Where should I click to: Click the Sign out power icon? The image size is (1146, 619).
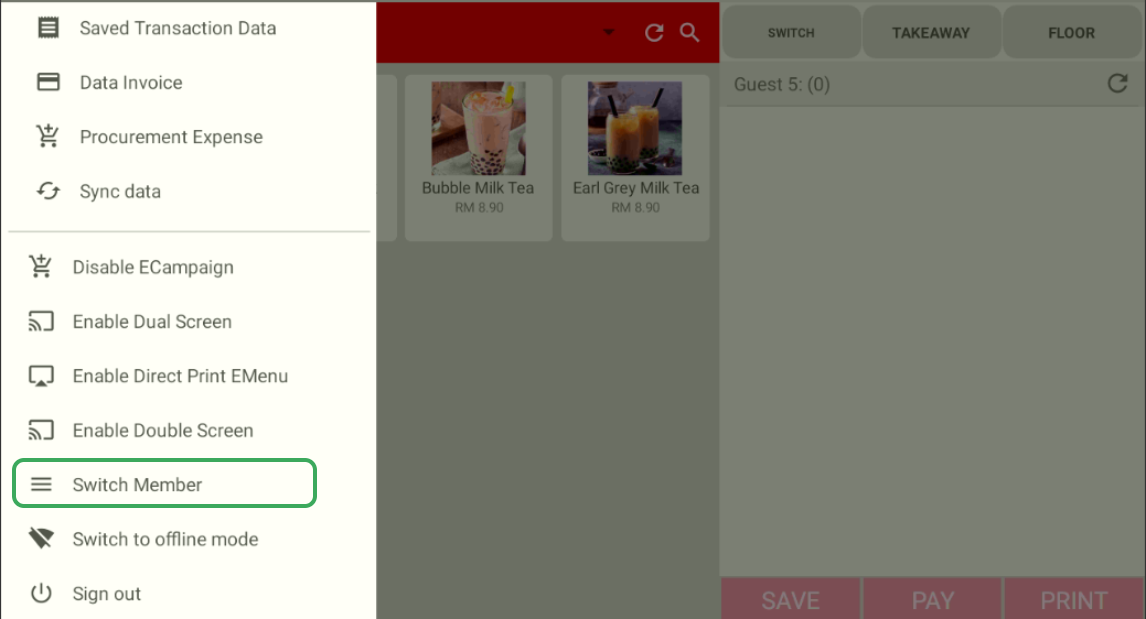(42, 593)
